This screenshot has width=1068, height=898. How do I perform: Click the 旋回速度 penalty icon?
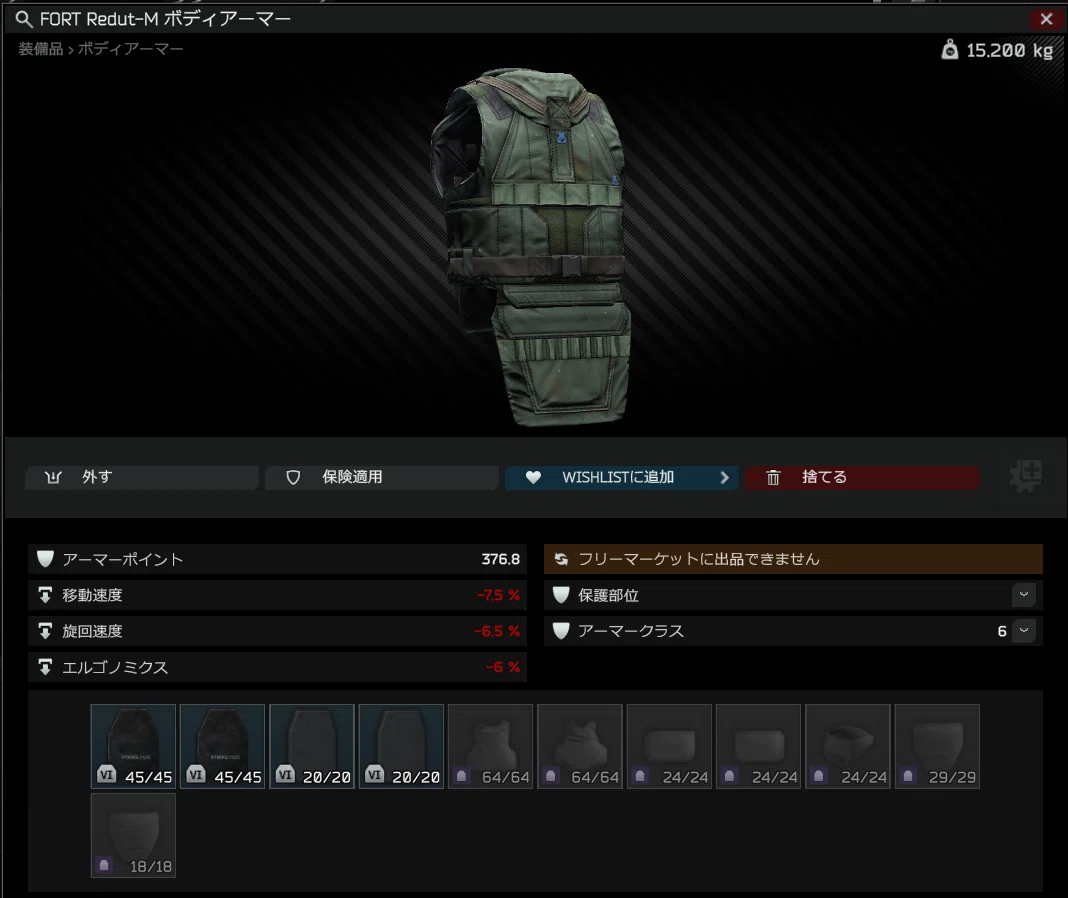point(45,631)
